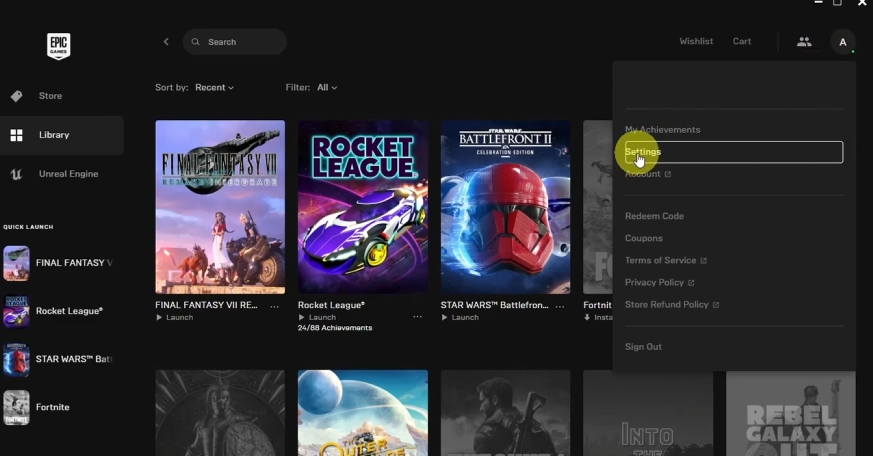Click external link icon beside Store Refund Policy
The image size is (873, 456).
pos(716,305)
